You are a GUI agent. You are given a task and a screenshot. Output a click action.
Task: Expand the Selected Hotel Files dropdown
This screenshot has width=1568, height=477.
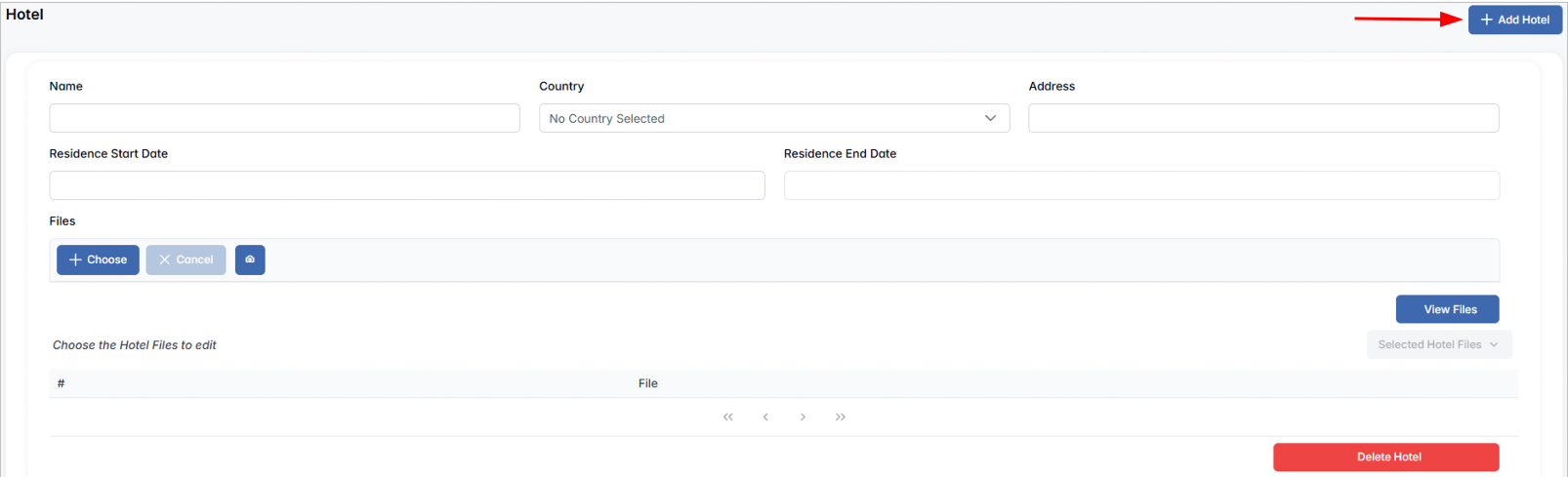coord(1438,344)
